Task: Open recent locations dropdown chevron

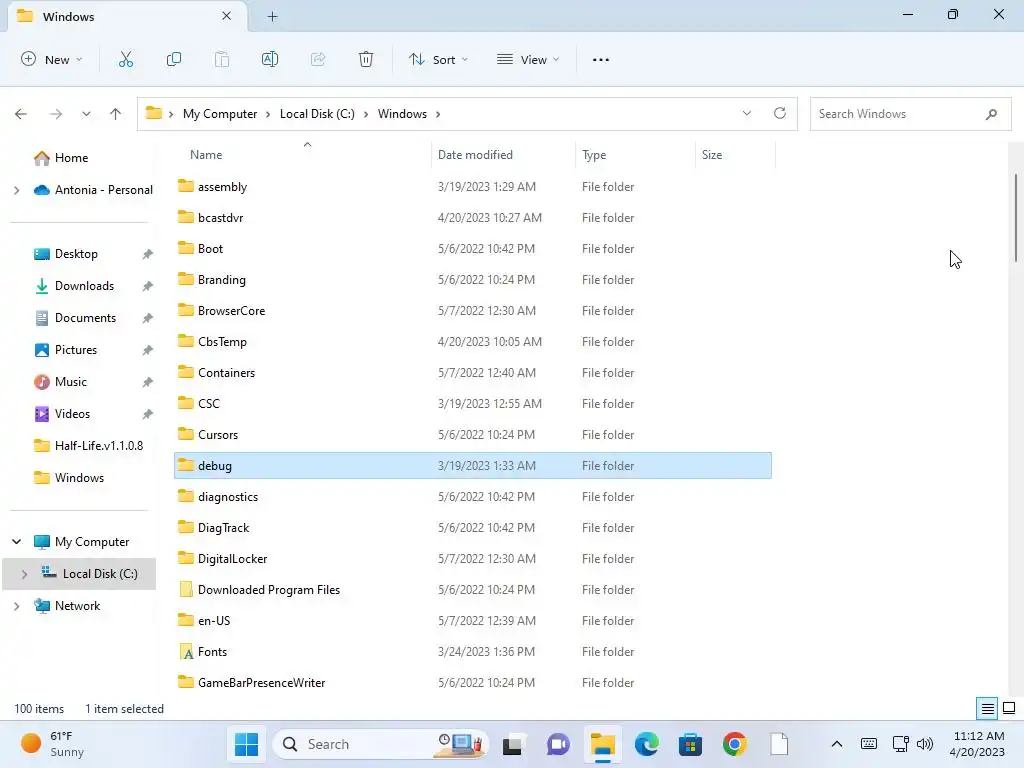Action: 86,114
